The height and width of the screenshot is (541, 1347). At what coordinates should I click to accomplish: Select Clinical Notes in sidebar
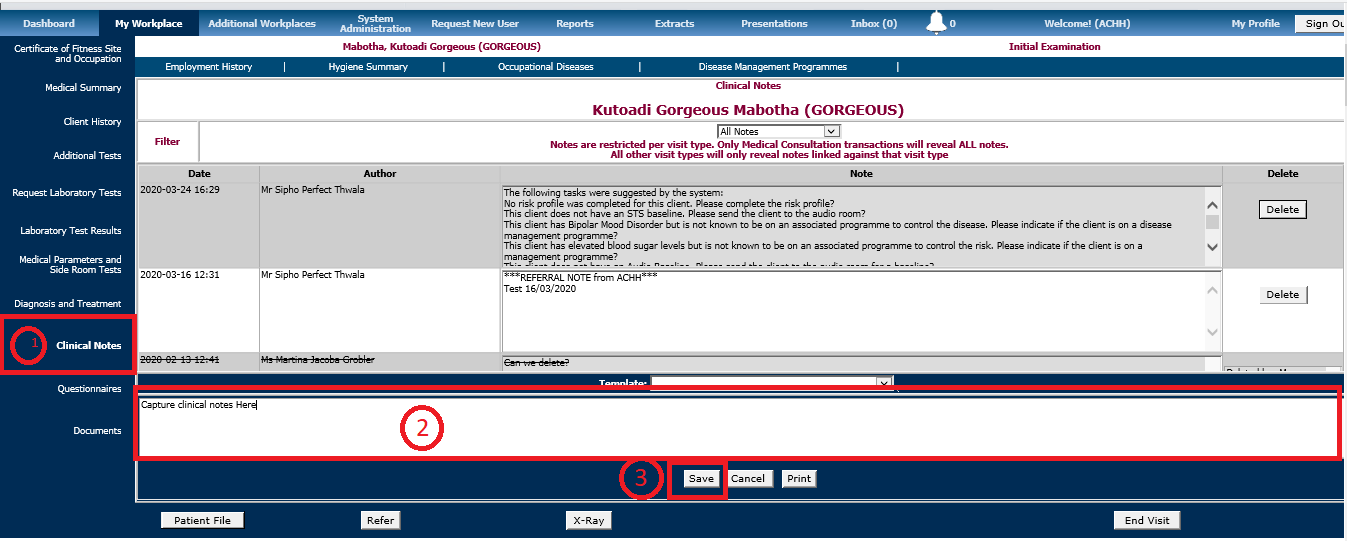click(x=88, y=346)
